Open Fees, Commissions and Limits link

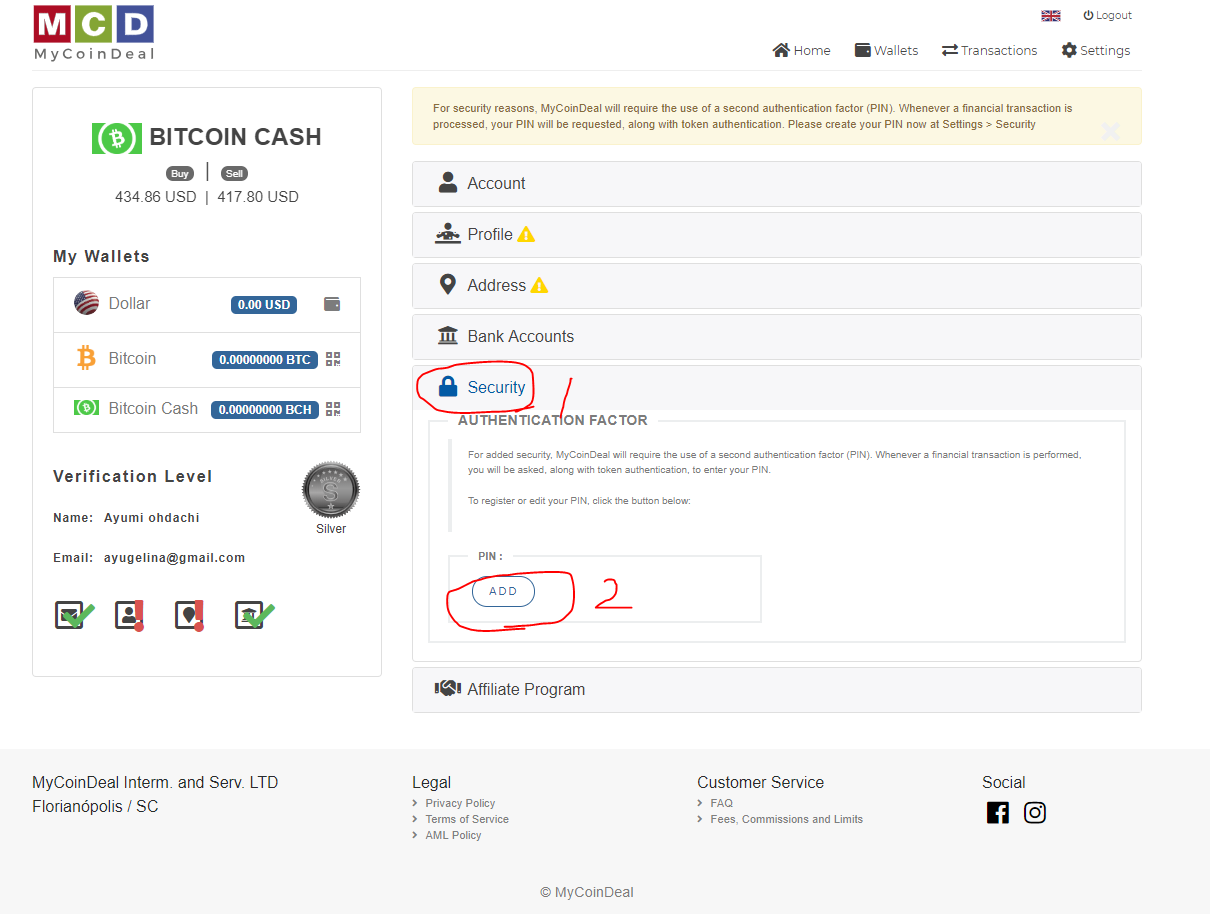(x=786, y=819)
